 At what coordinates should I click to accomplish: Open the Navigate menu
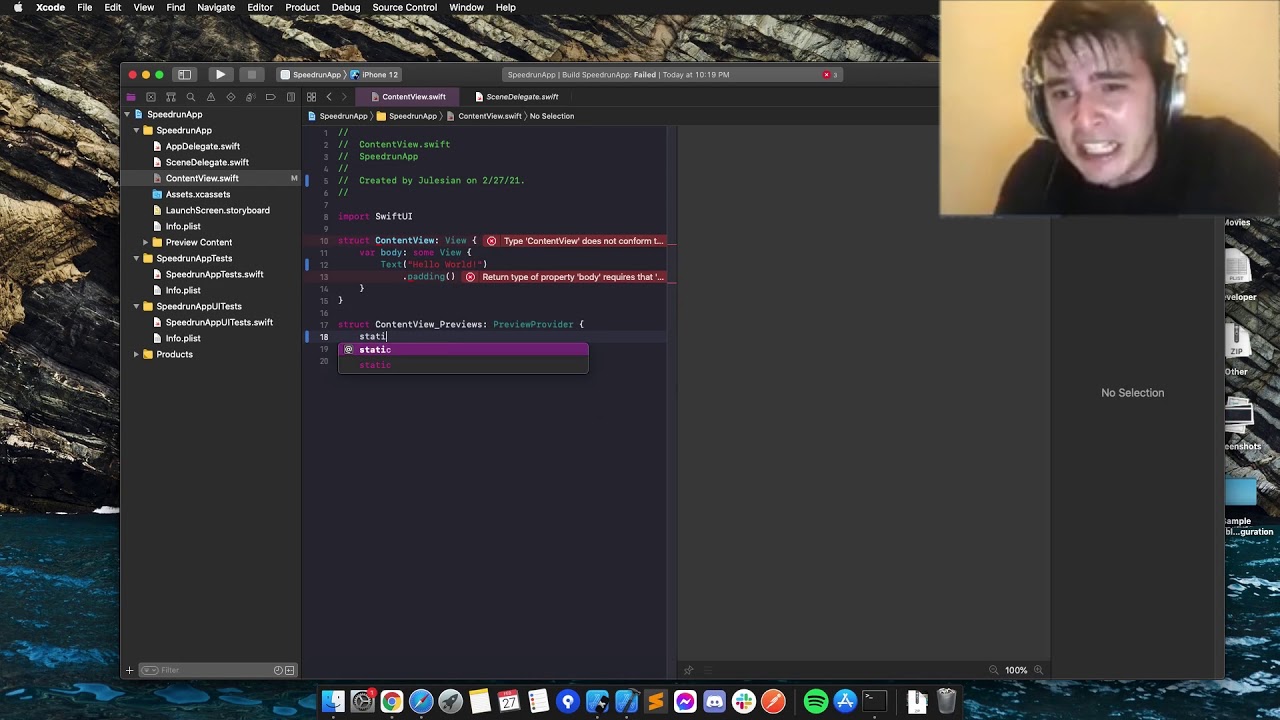pyautogui.click(x=216, y=7)
